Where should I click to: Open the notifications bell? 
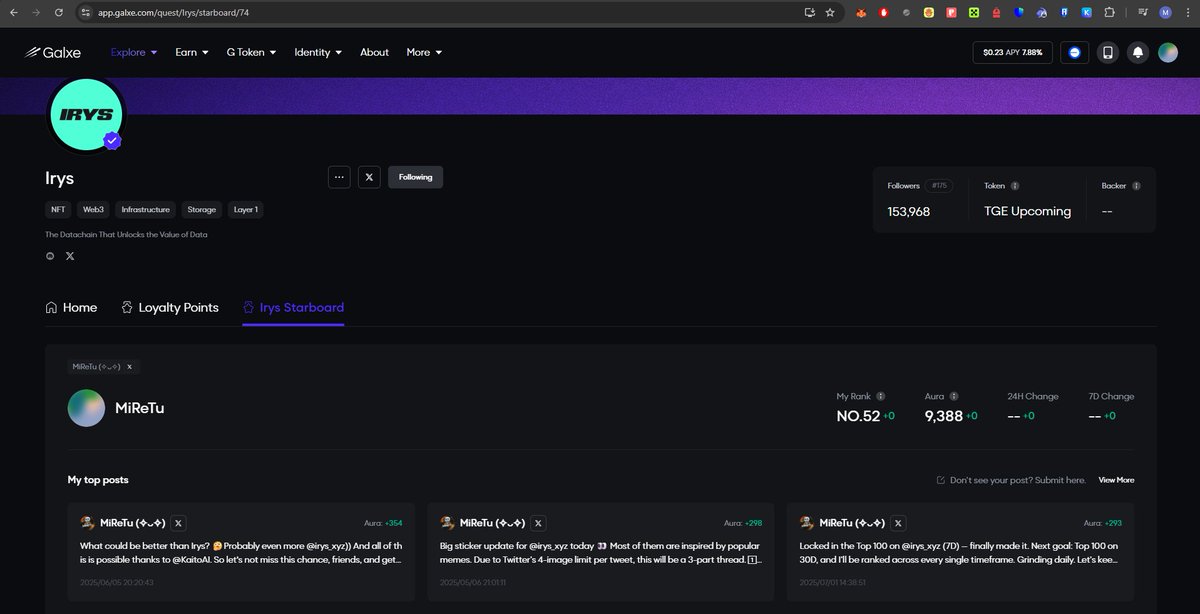pyautogui.click(x=1138, y=52)
